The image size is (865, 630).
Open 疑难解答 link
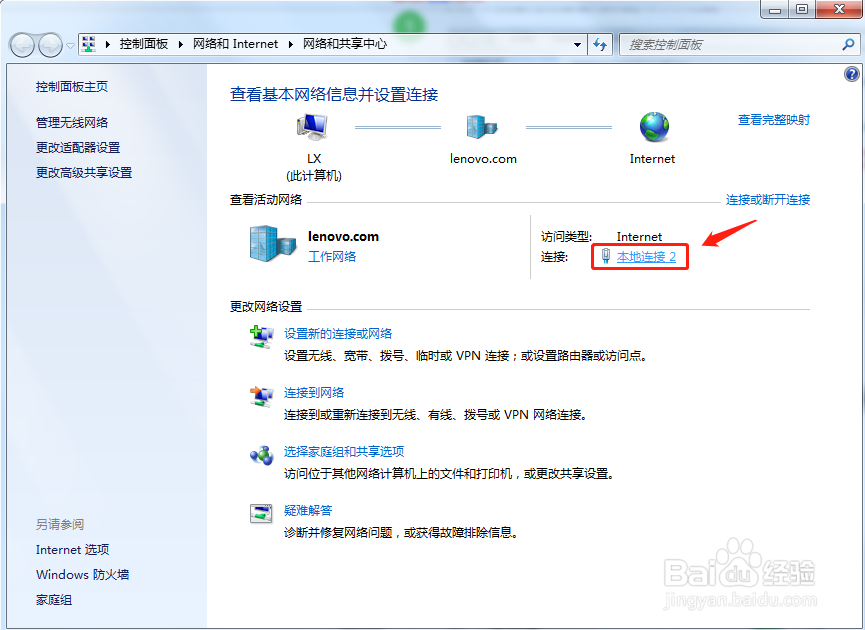point(308,511)
